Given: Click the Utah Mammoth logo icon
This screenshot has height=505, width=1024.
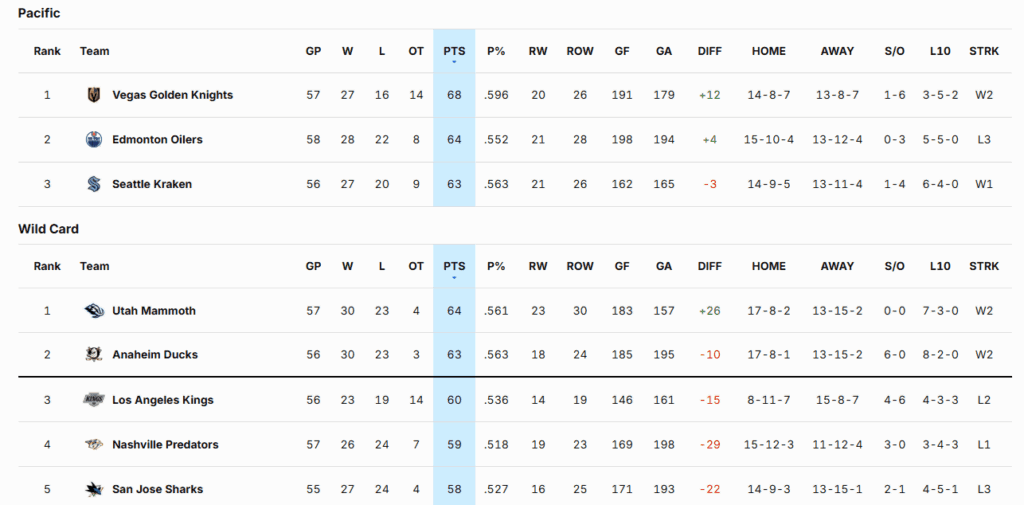Looking at the screenshot, I should coord(94,311).
